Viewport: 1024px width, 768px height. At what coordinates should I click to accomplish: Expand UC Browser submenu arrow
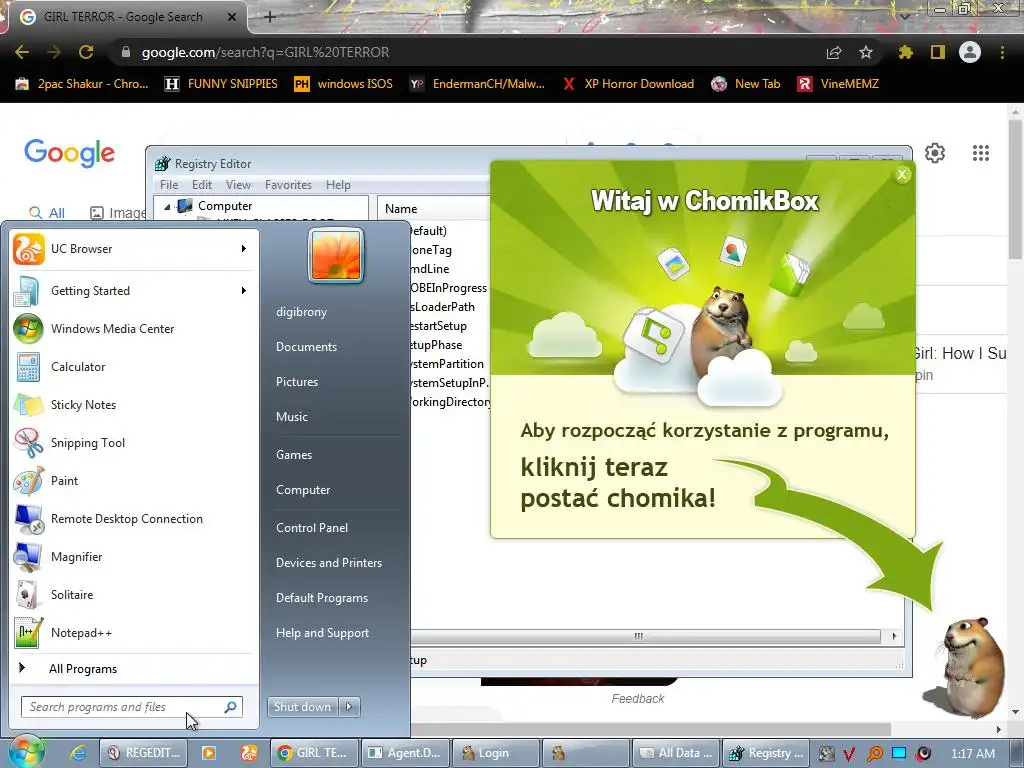[244, 249]
